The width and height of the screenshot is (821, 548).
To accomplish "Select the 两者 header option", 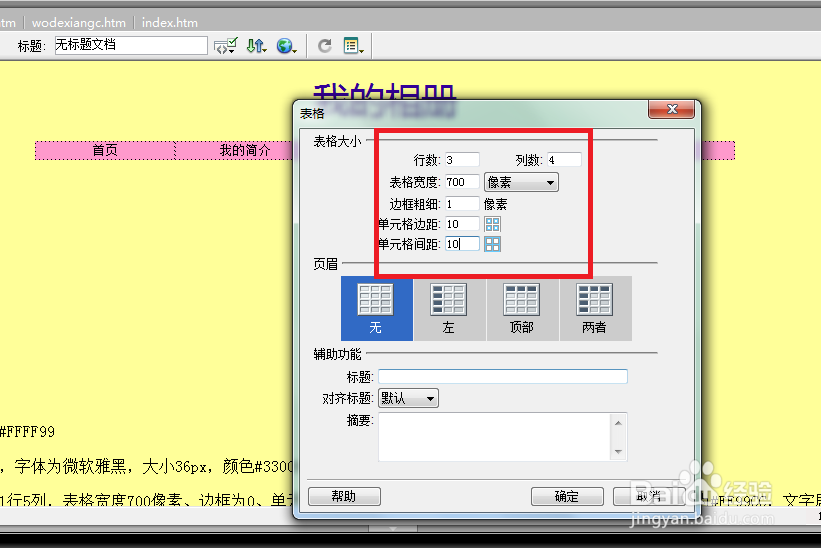I will tap(595, 309).
